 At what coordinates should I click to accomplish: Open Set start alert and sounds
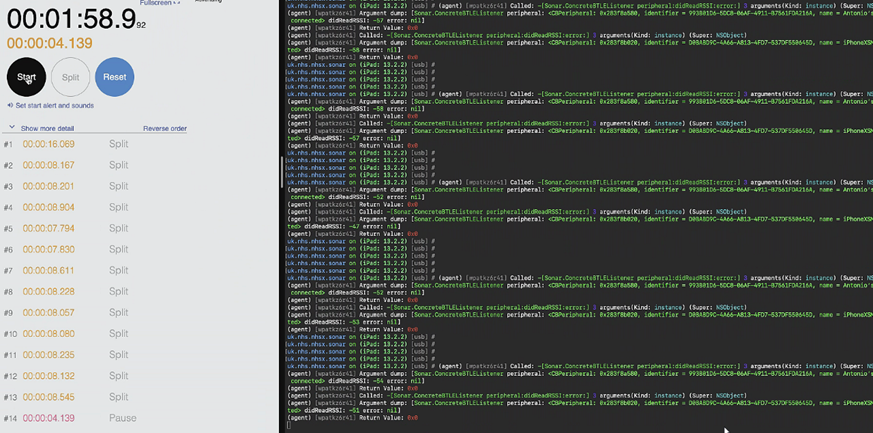pos(55,105)
